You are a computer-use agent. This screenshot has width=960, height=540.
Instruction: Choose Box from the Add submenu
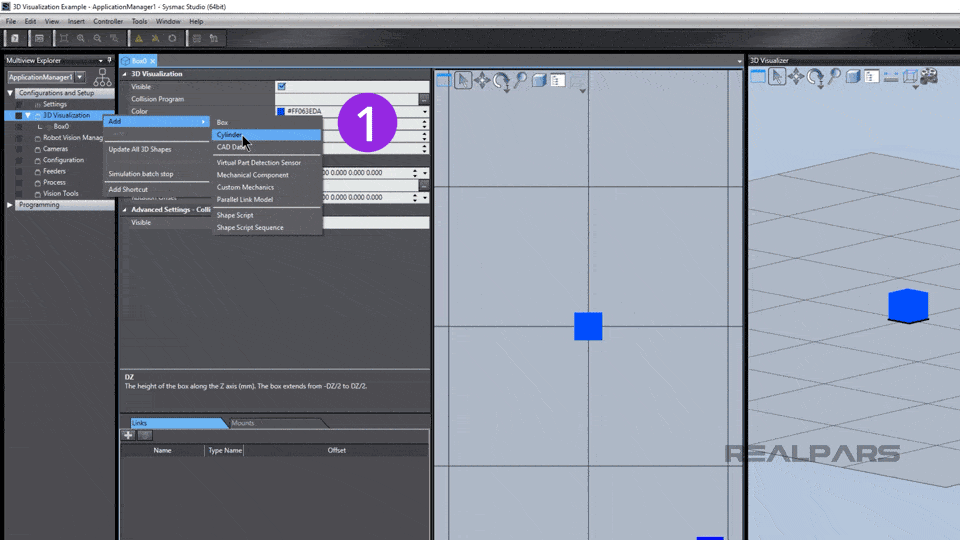(266, 122)
